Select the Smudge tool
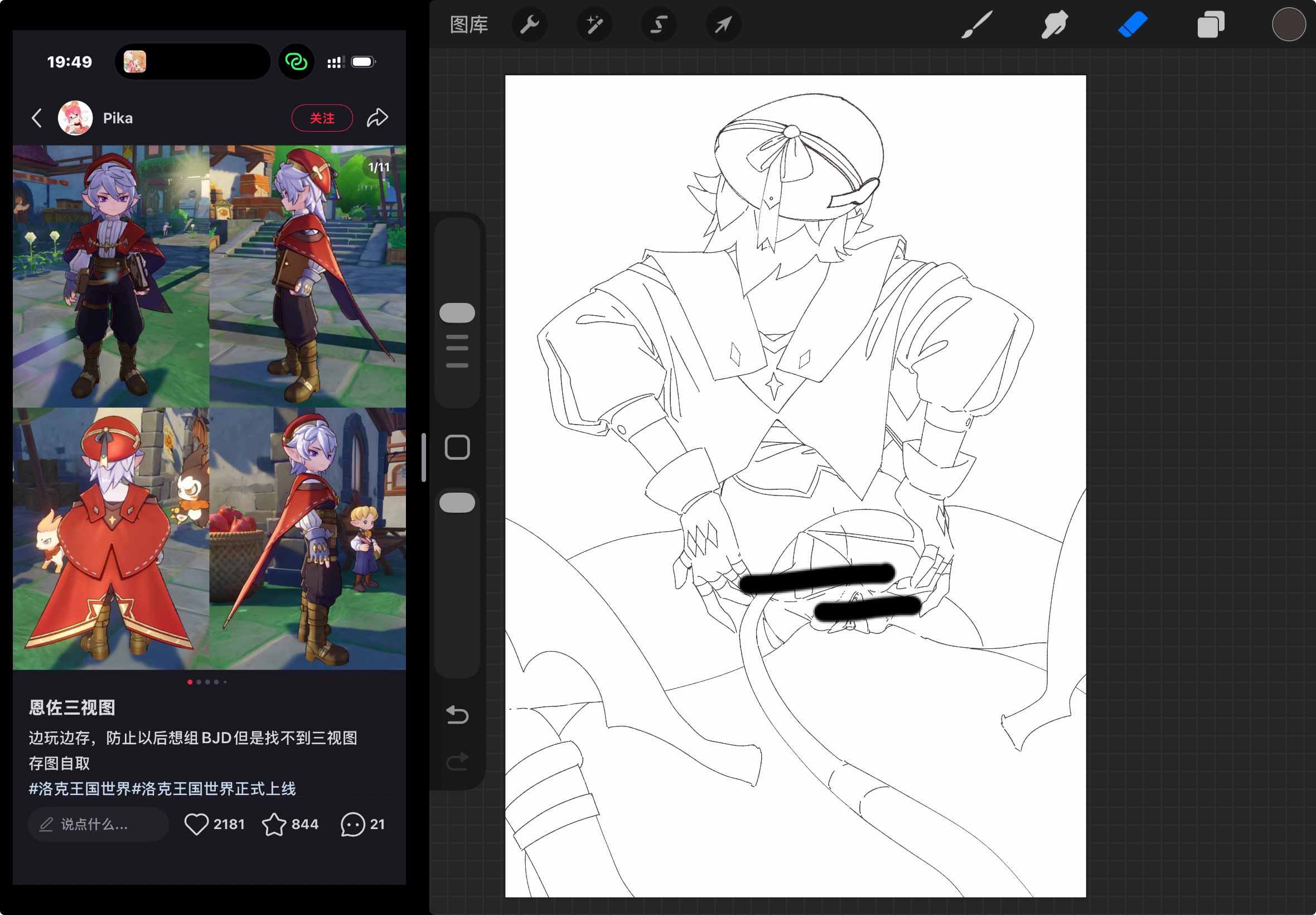The width and height of the screenshot is (1316, 915). pyautogui.click(x=1054, y=25)
